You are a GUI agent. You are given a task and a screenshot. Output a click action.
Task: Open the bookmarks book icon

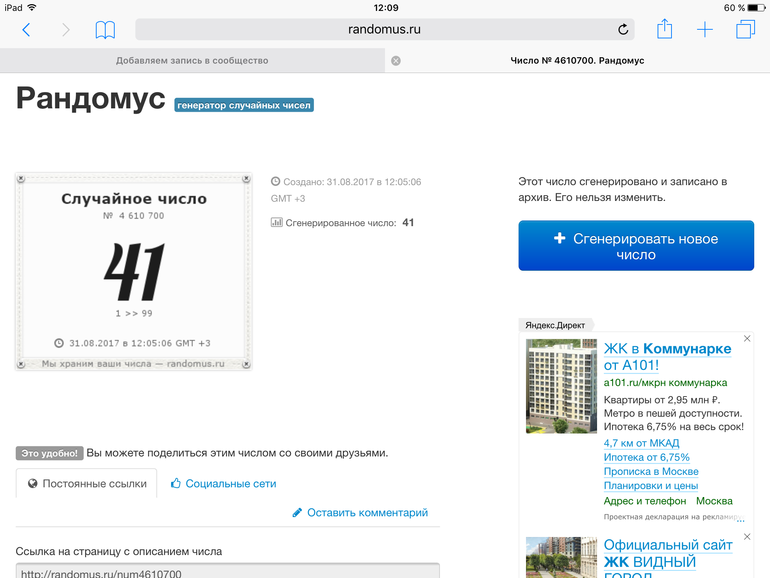coord(105,30)
